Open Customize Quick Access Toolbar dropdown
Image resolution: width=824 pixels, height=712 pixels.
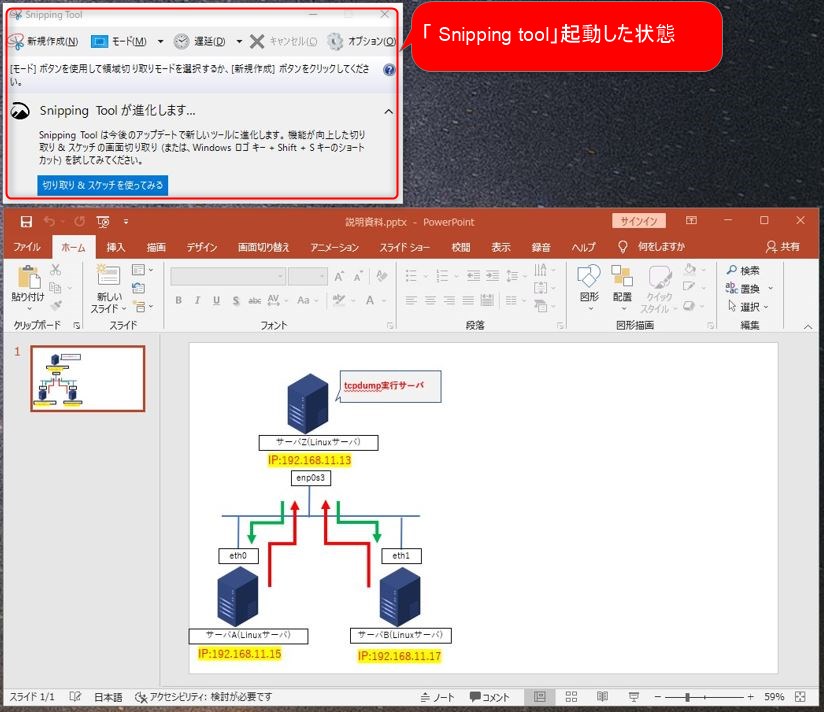pos(126,222)
